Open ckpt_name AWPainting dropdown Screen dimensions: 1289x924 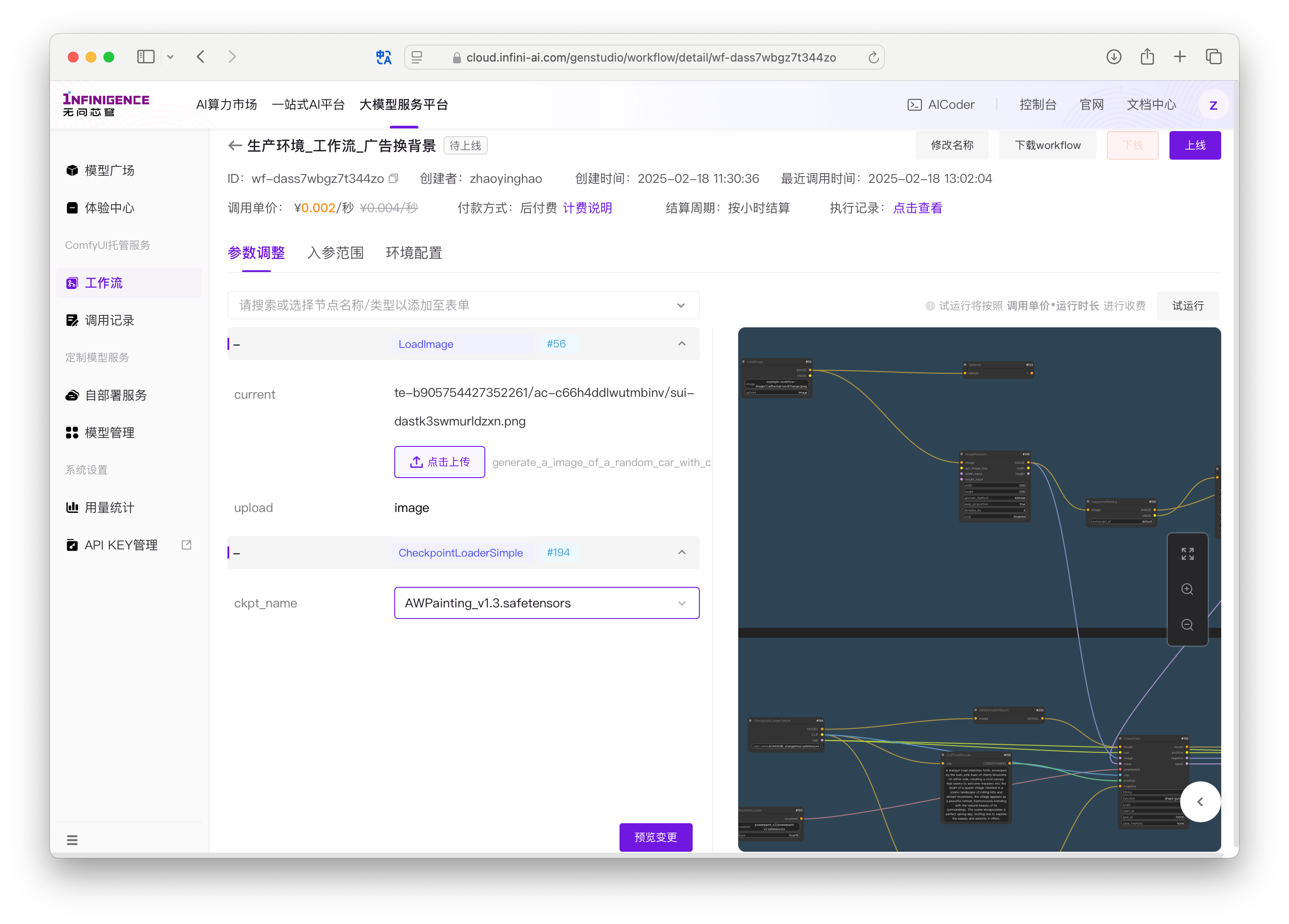coord(546,603)
